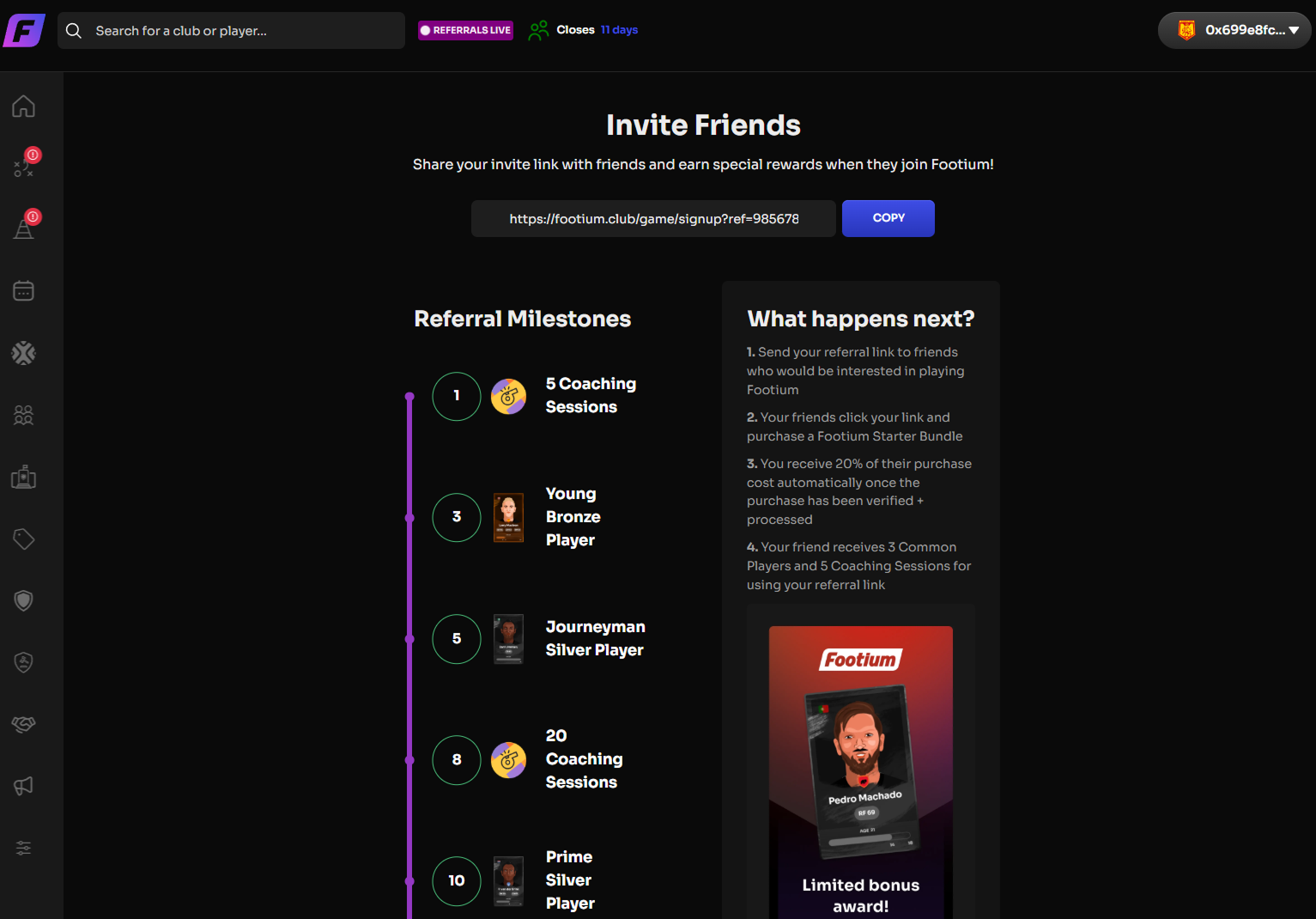The image size is (1316, 919).
Task: Click in Search for a club or player field
Action: pos(231,31)
